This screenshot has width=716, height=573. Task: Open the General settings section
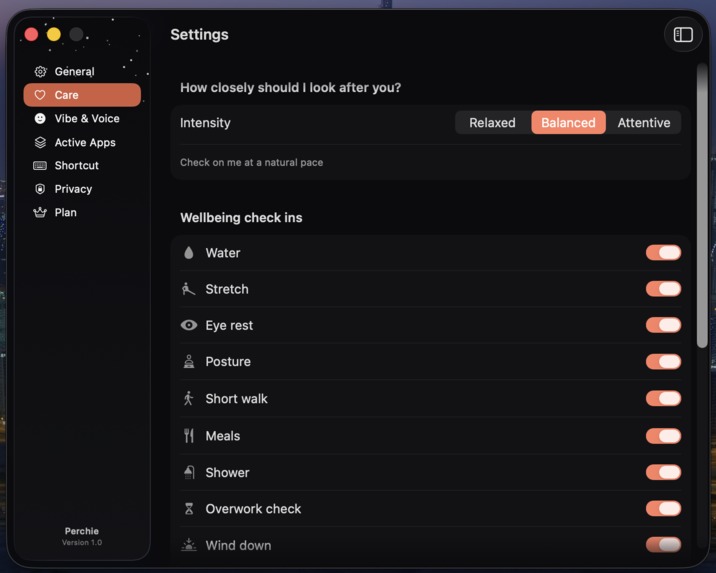82,71
